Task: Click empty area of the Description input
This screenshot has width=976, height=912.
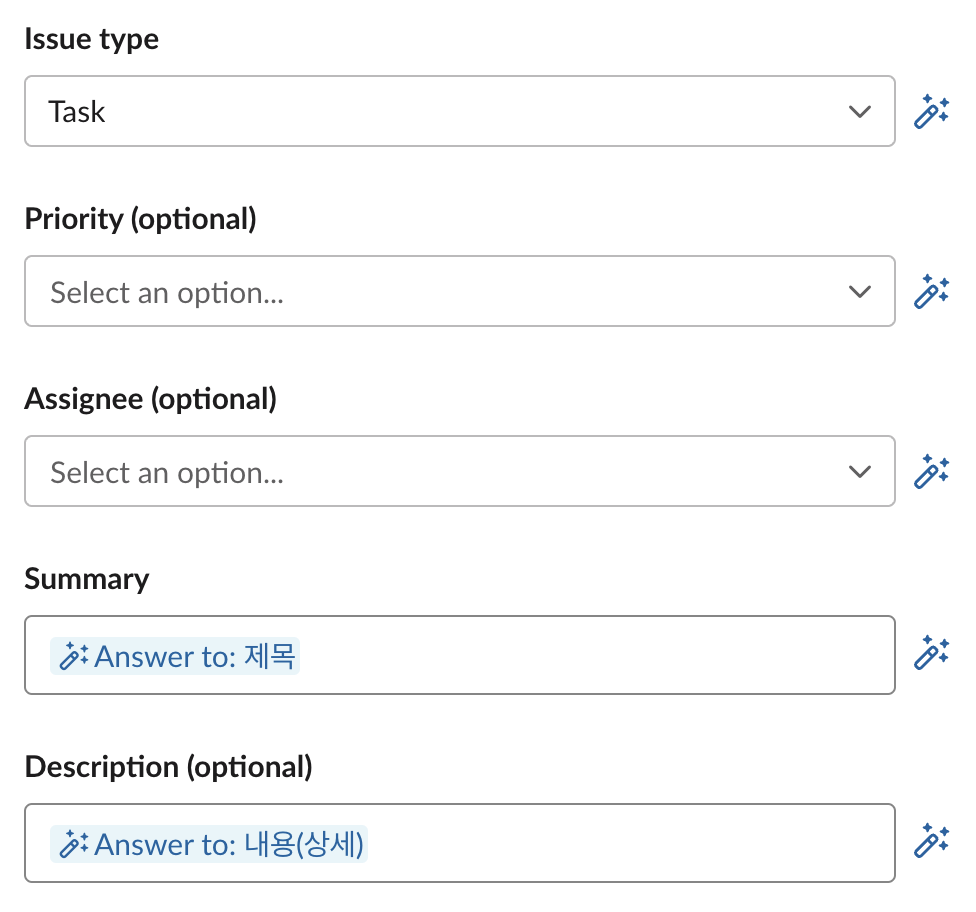Action: [x=630, y=843]
